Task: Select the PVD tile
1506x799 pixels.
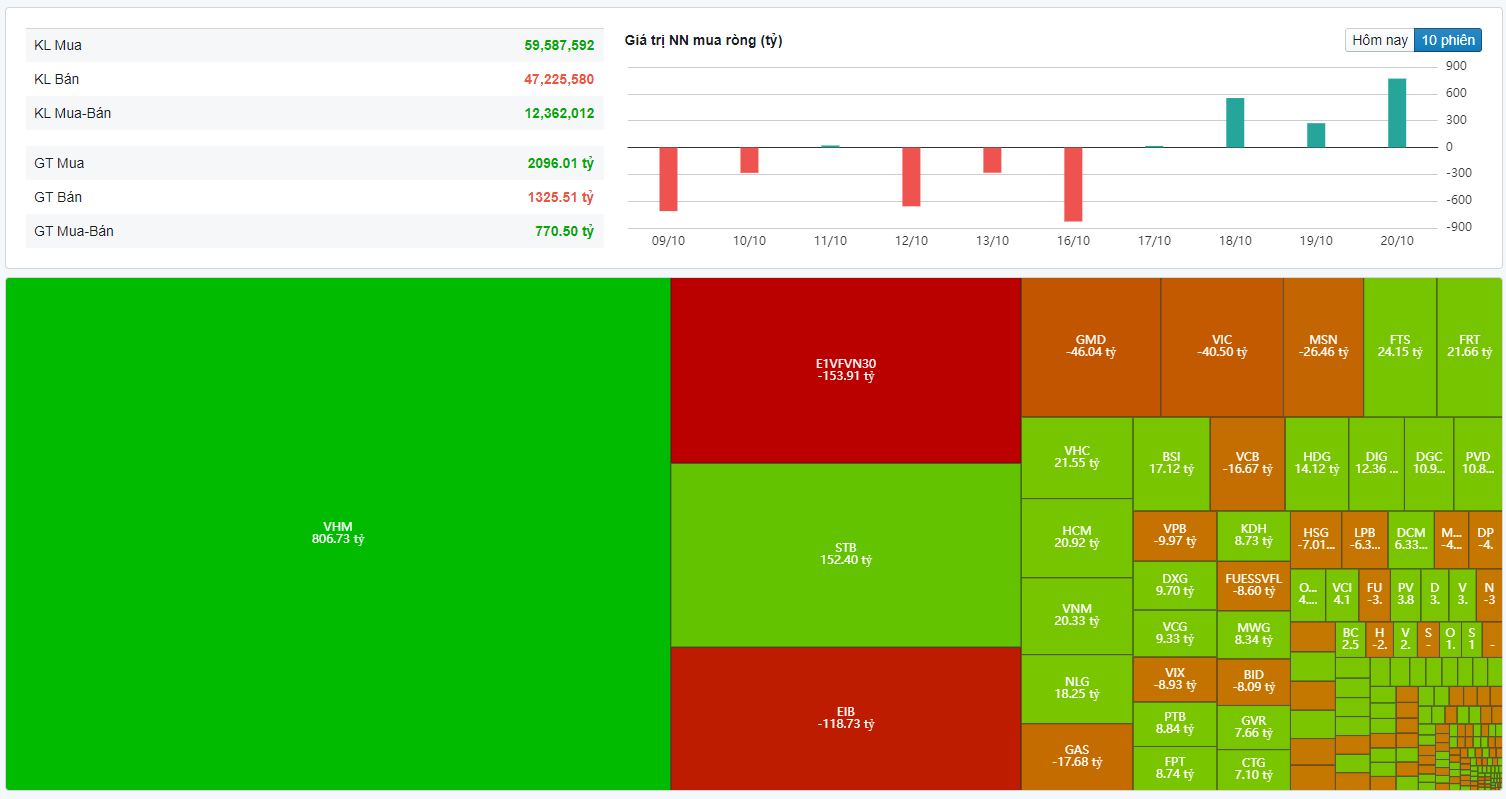Action: coord(1477,464)
